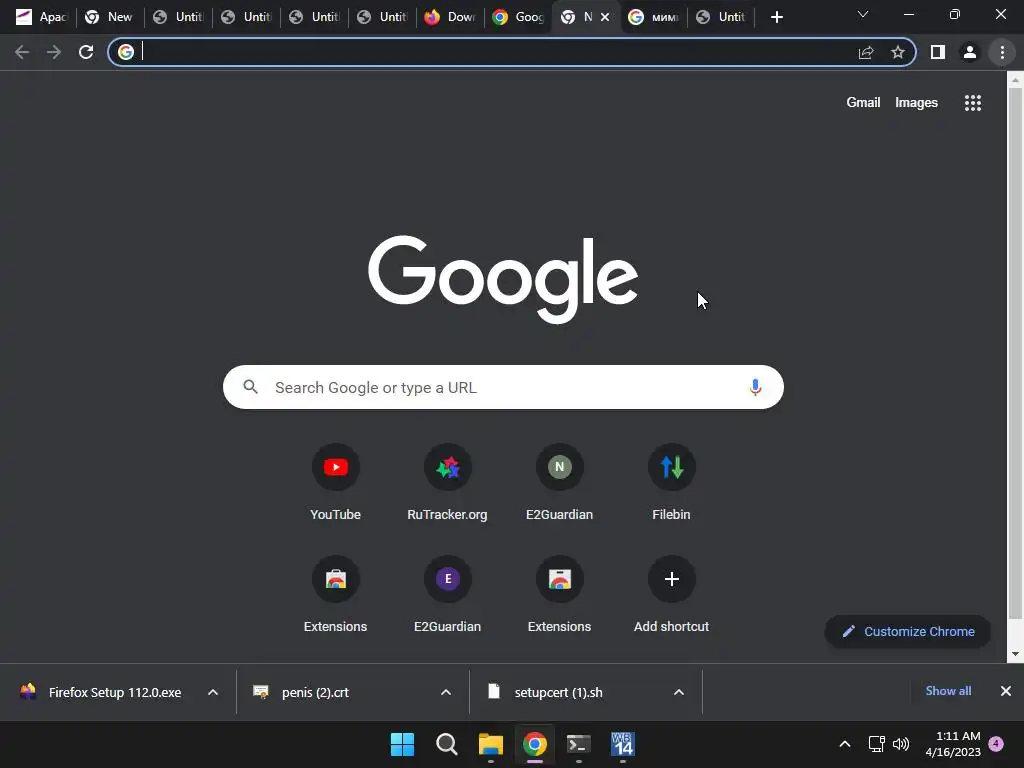Viewport: 1024px width, 768px height.
Task: Click Show all downloads
Action: click(x=948, y=691)
